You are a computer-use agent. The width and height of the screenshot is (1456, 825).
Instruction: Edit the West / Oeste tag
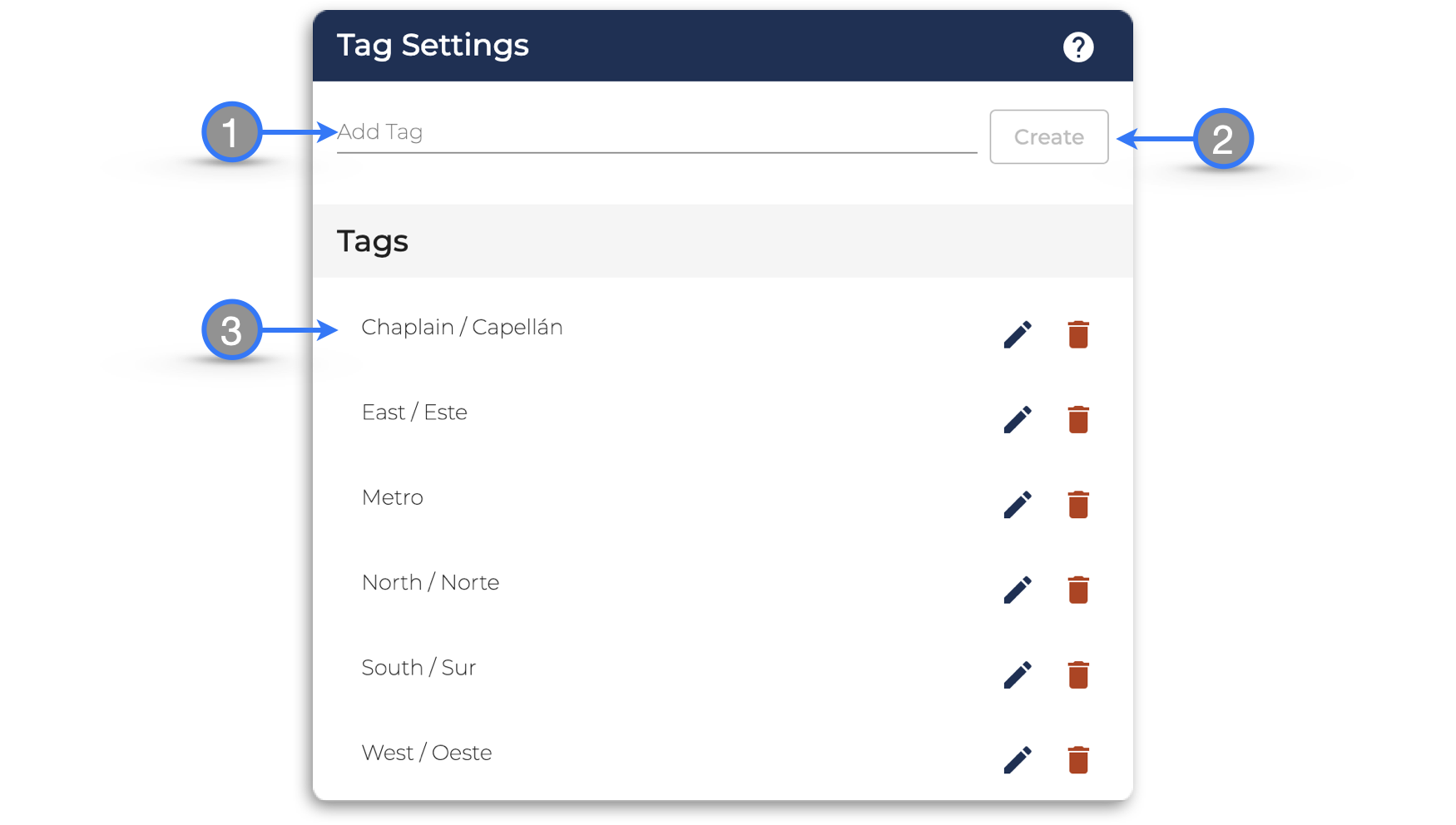point(1018,759)
